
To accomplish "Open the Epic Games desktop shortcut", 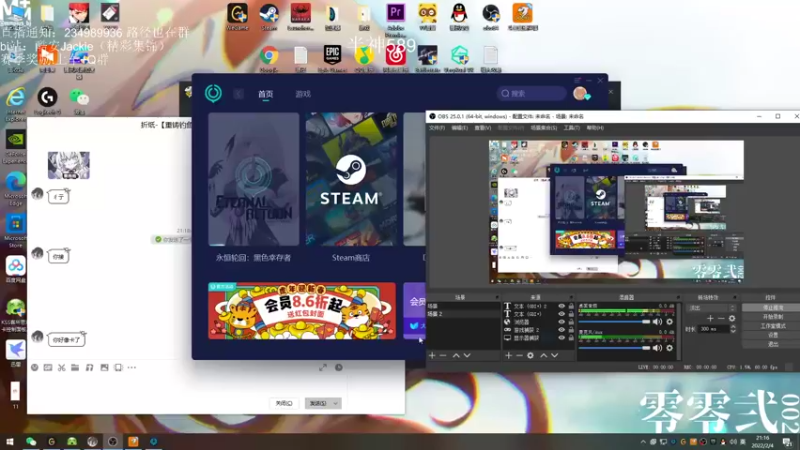I will (x=332, y=55).
